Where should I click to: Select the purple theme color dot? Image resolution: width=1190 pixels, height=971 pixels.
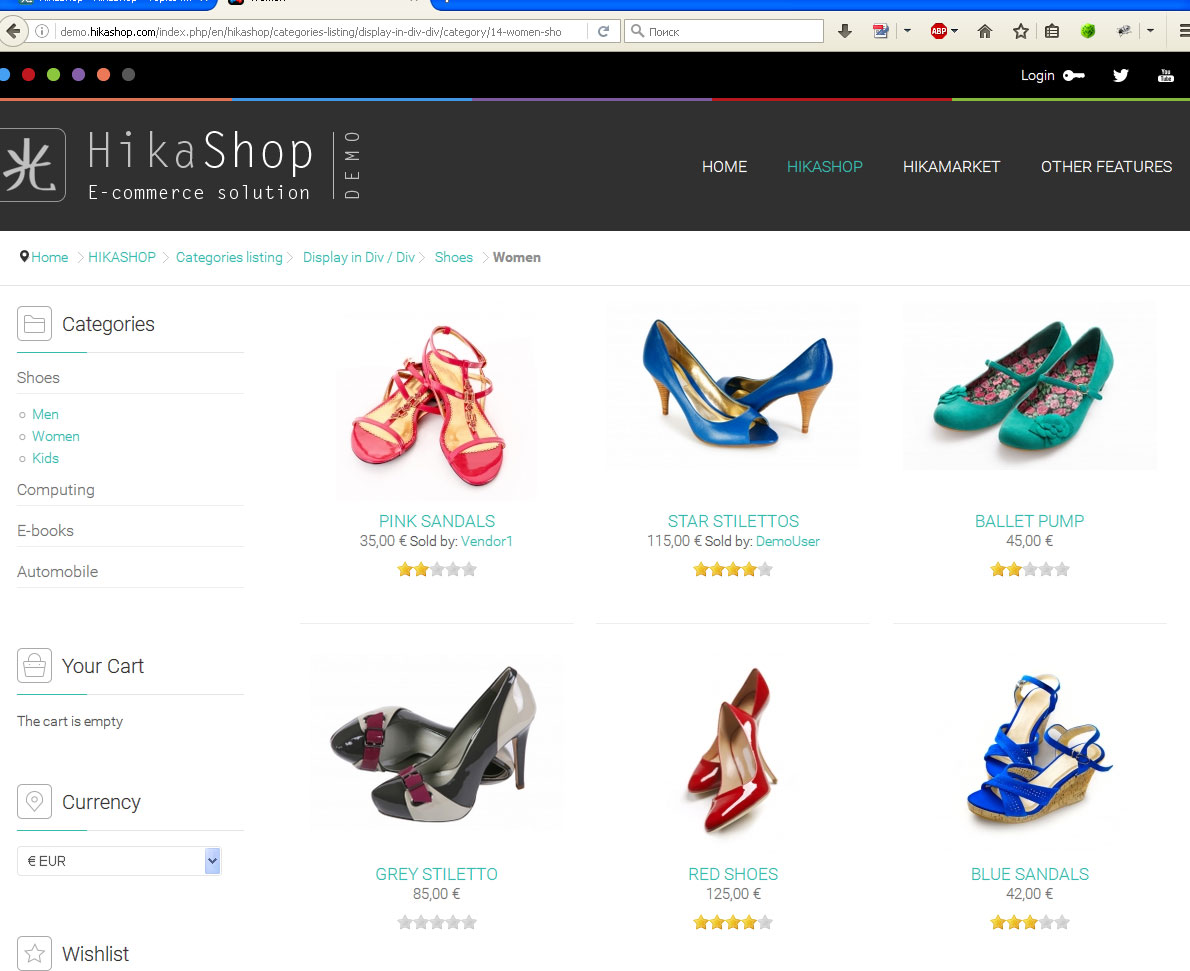(x=78, y=74)
